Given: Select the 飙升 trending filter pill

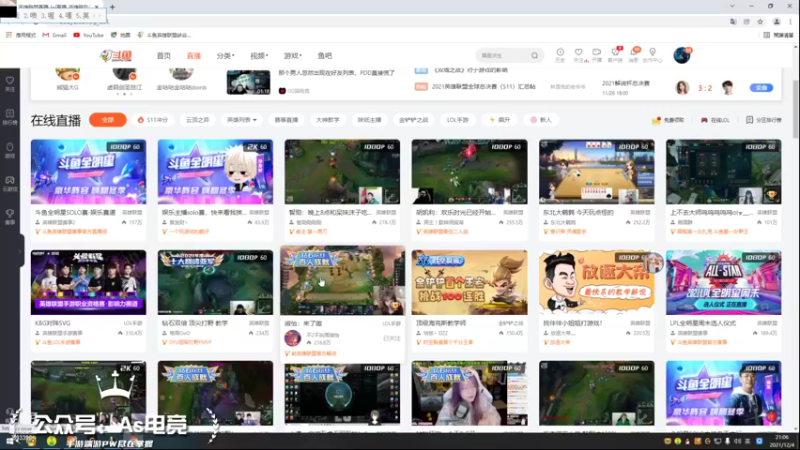Looking at the screenshot, I should tap(499, 120).
